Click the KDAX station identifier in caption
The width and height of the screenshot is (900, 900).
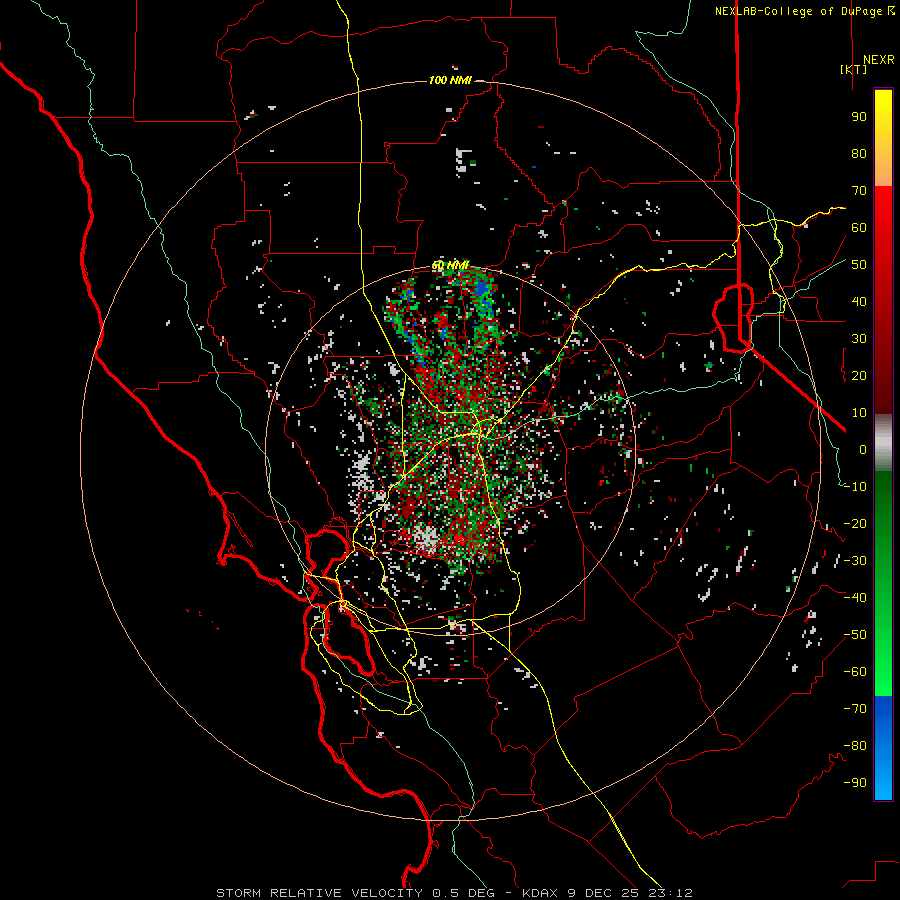(x=540, y=893)
